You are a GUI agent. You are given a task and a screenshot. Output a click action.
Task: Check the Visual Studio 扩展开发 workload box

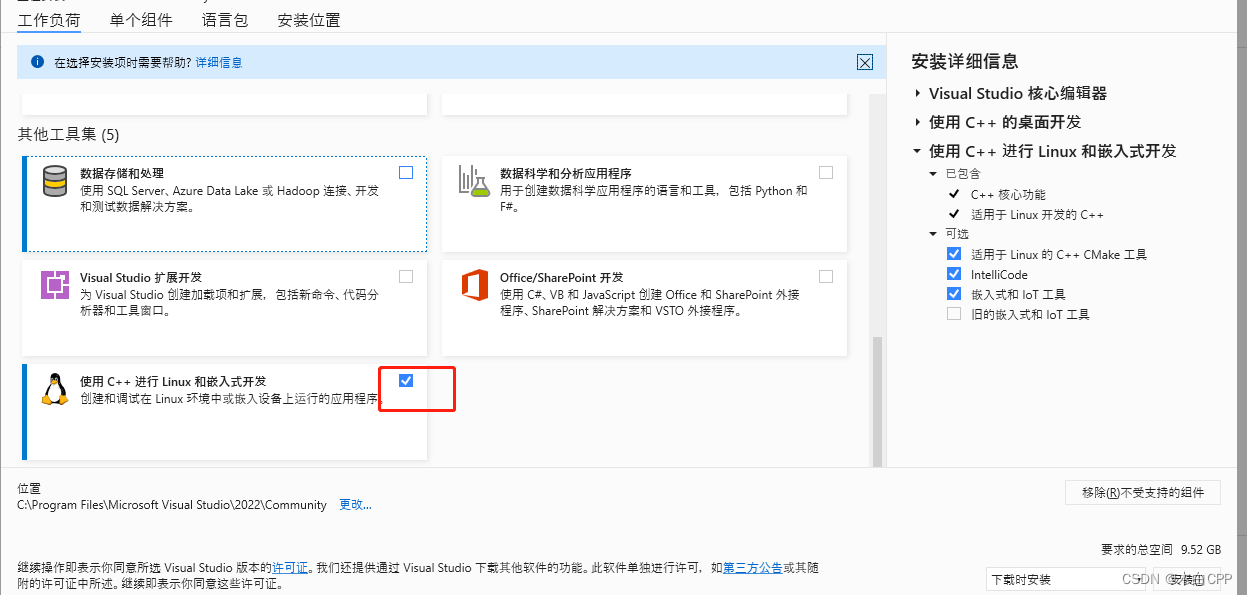click(406, 276)
